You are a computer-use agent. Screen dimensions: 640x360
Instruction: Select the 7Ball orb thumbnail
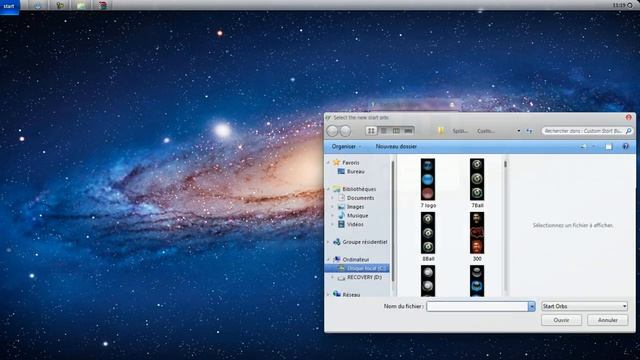tap(477, 179)
